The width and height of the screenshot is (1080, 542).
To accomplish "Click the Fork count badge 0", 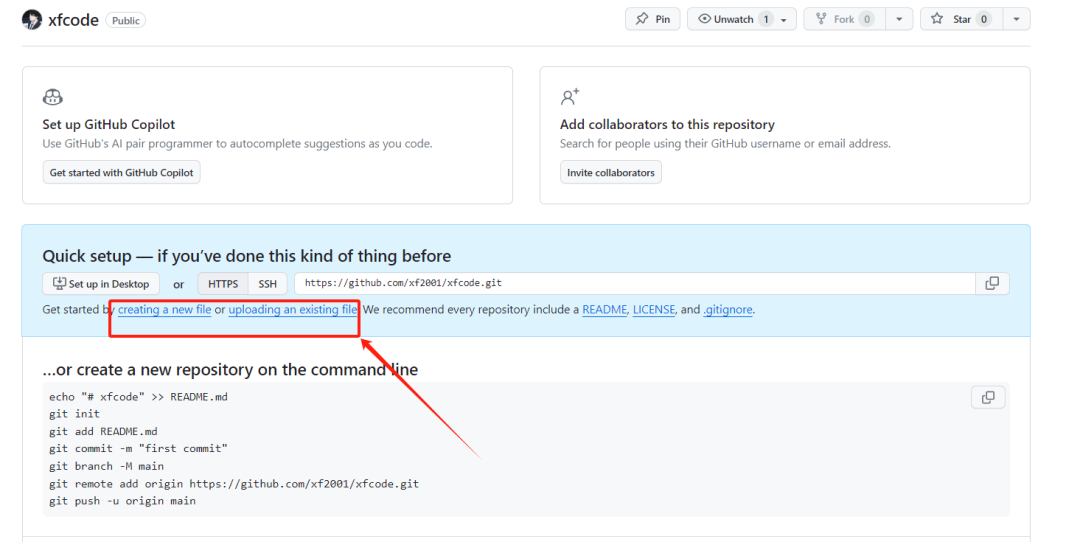I will point(867,19).
